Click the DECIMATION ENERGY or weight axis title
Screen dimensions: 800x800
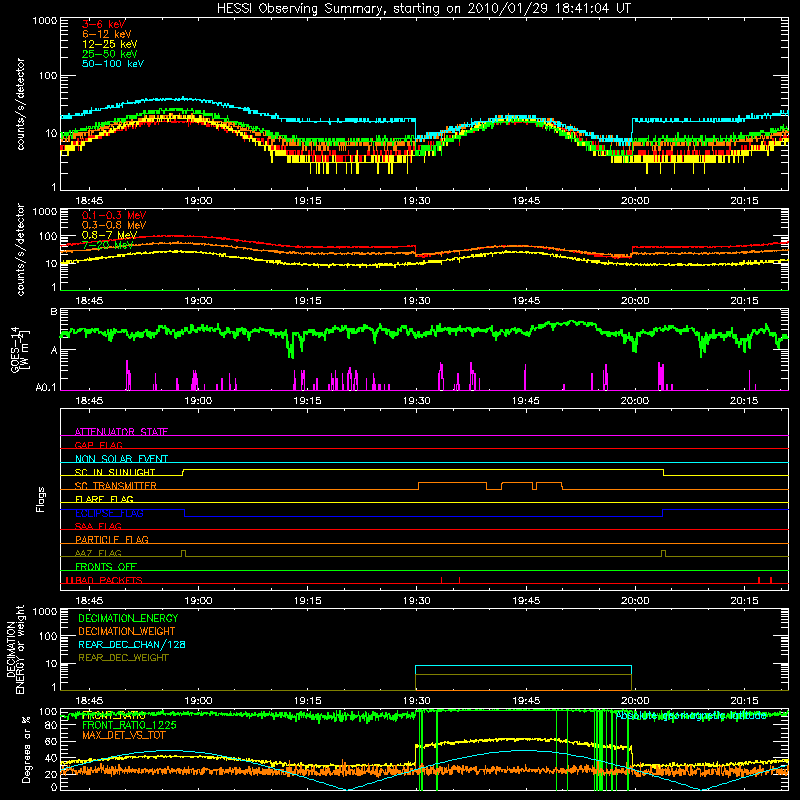click(x=15, y=649)
